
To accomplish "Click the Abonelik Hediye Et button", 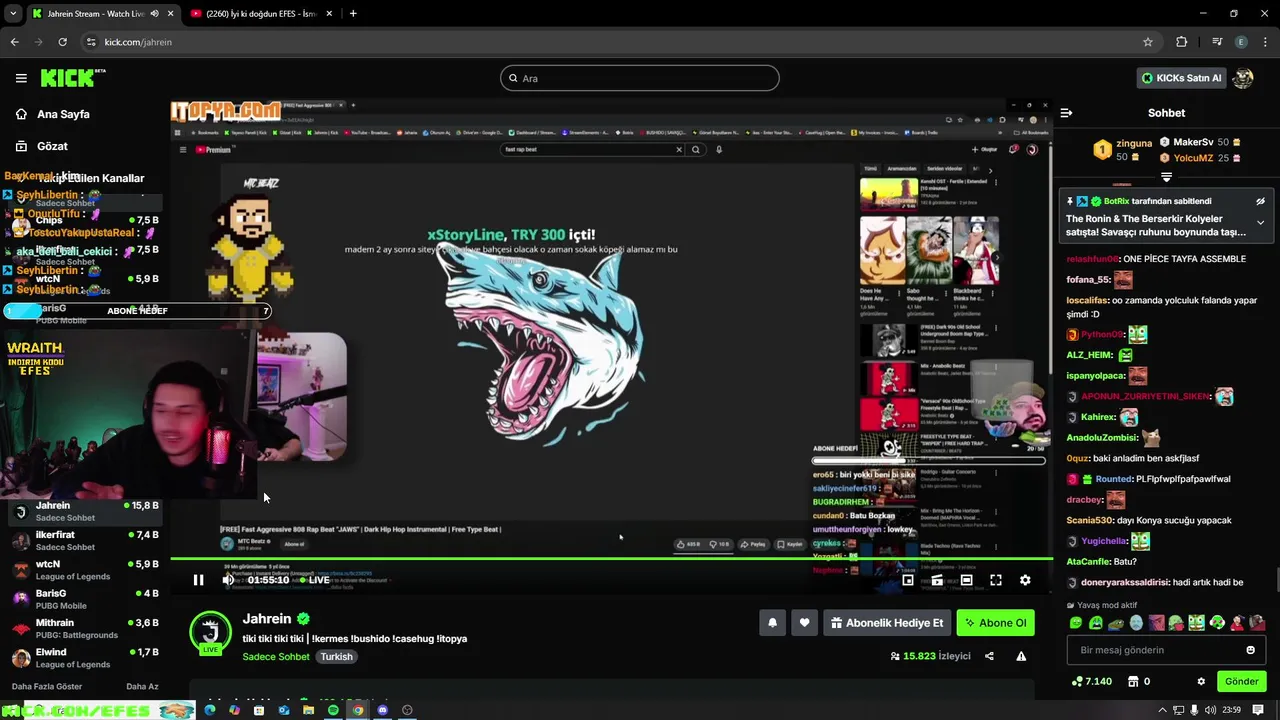I will pos(886,623).
